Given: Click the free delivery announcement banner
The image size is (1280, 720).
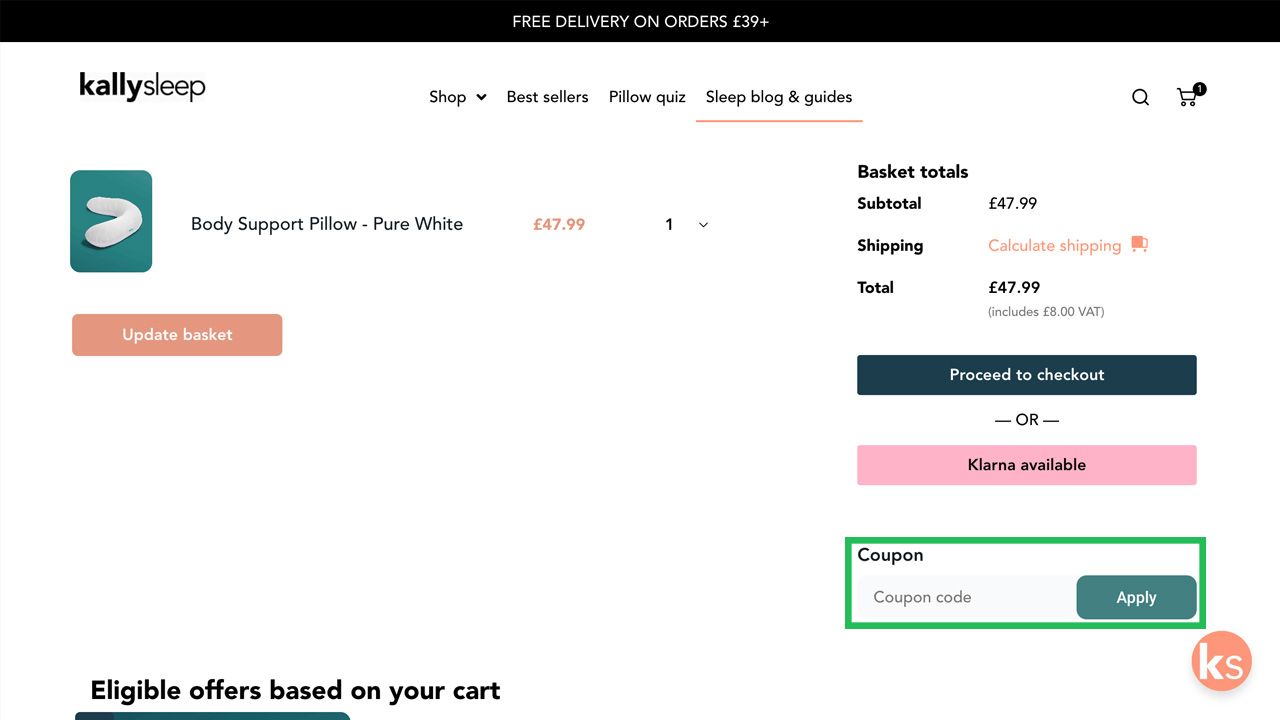Looking at the screenshot, I should pyautogui.click(x=640, y=21).
